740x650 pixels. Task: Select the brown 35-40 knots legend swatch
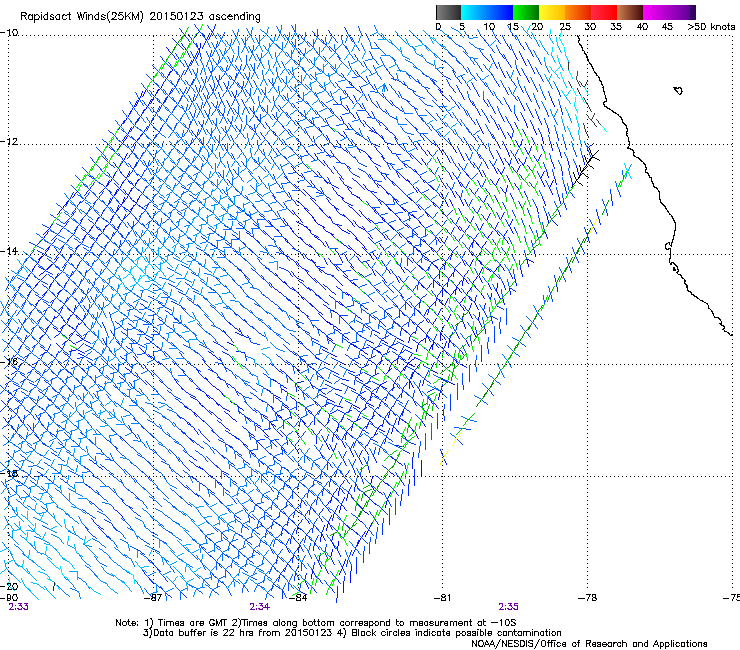tap(630, 12)
